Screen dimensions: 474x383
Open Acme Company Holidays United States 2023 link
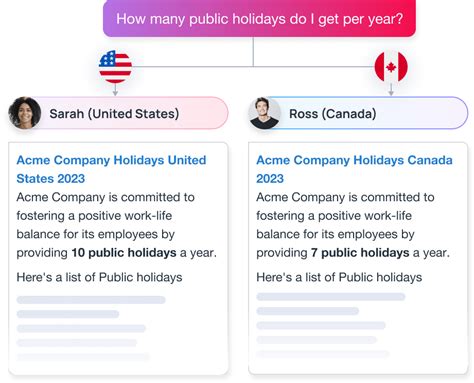point(111,169)
